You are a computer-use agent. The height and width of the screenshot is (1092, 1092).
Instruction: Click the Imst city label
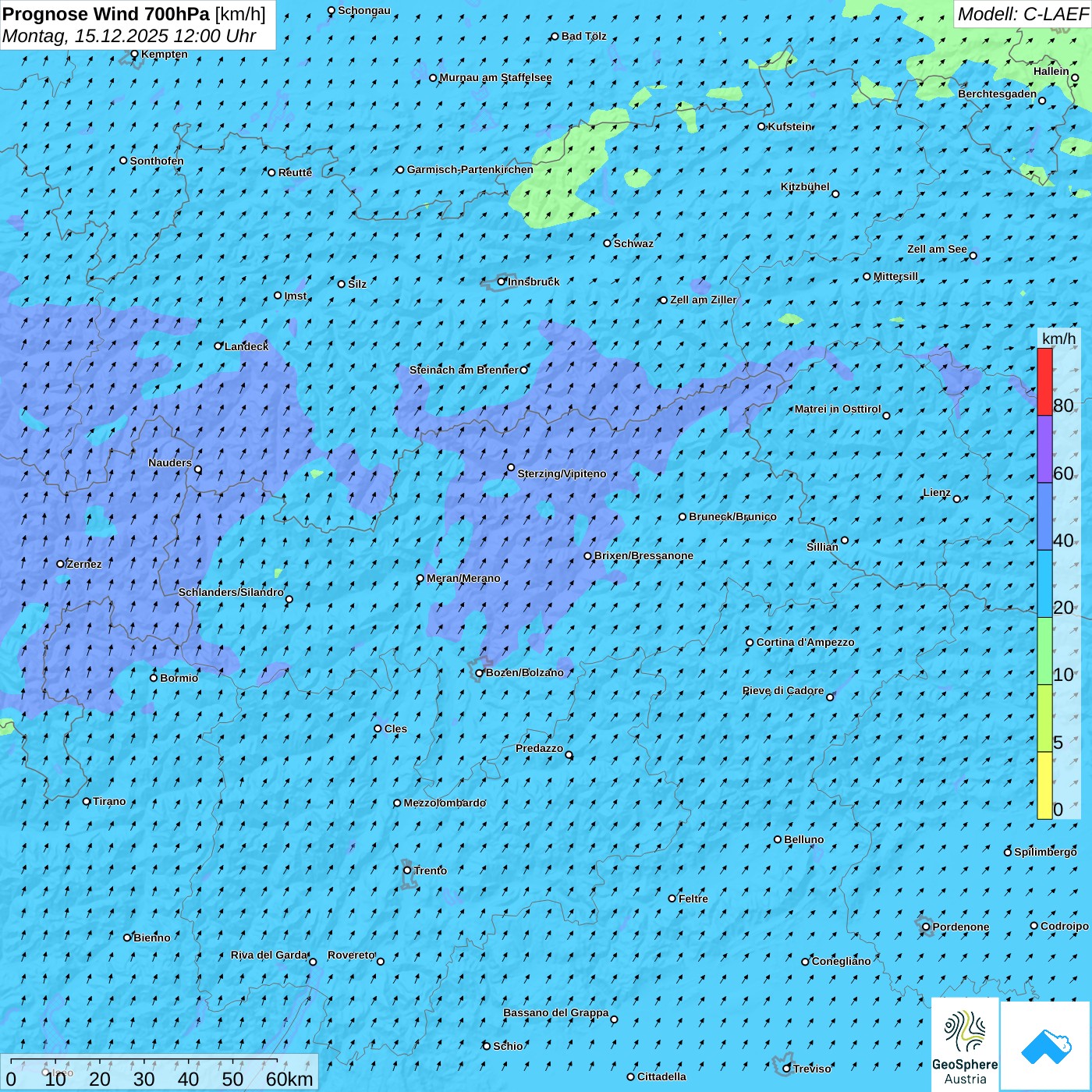tap(295, 296)
